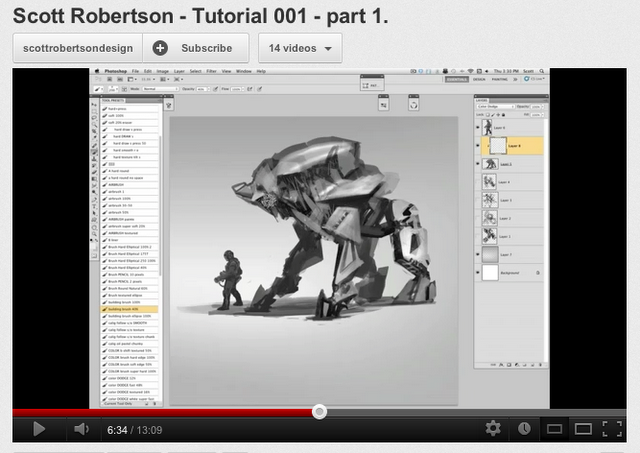
Task: Click the delete tool preset trash icon
Action: pos(155,404)
